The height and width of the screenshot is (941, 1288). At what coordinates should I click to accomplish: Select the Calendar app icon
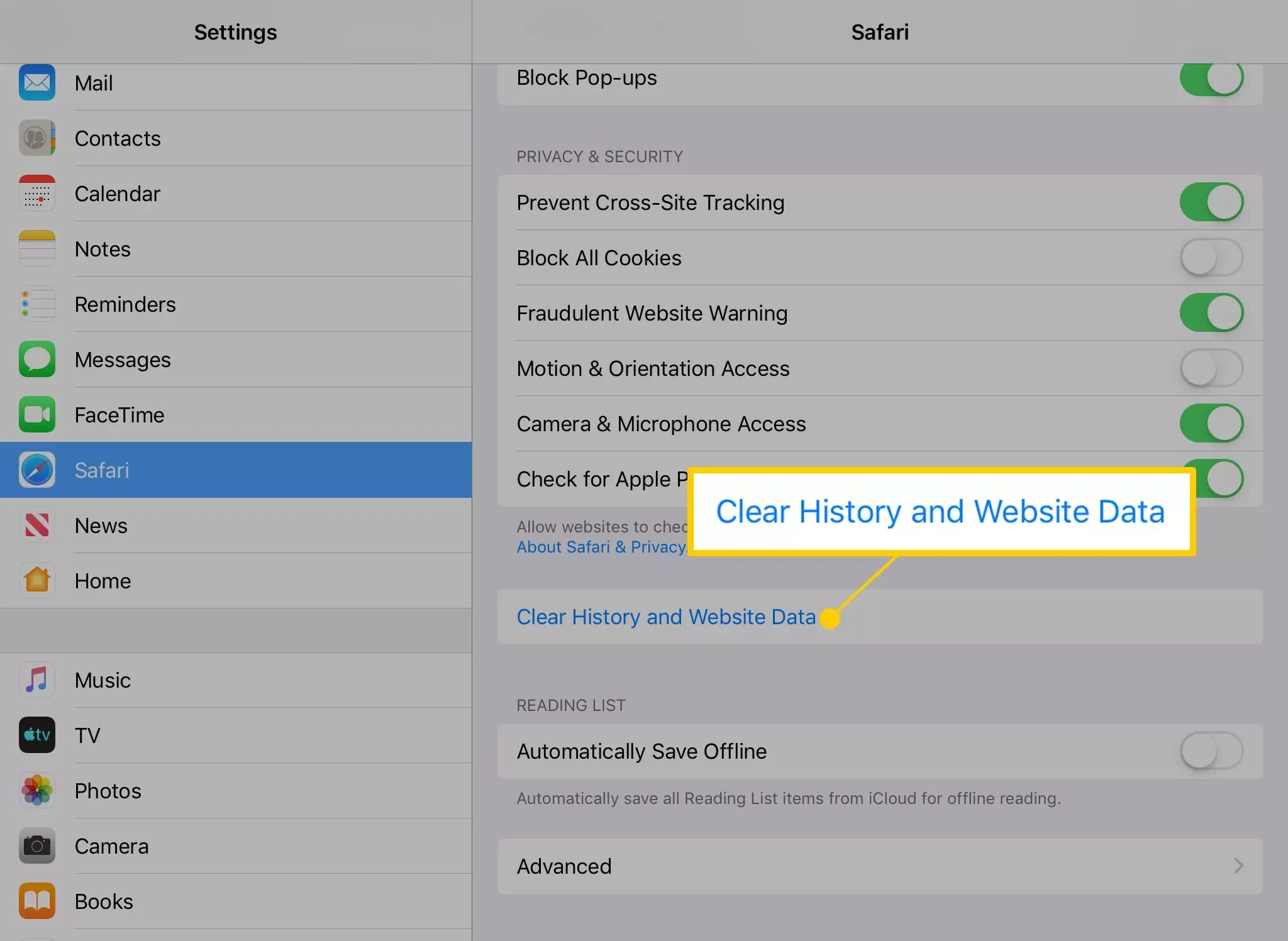(37, 193)
